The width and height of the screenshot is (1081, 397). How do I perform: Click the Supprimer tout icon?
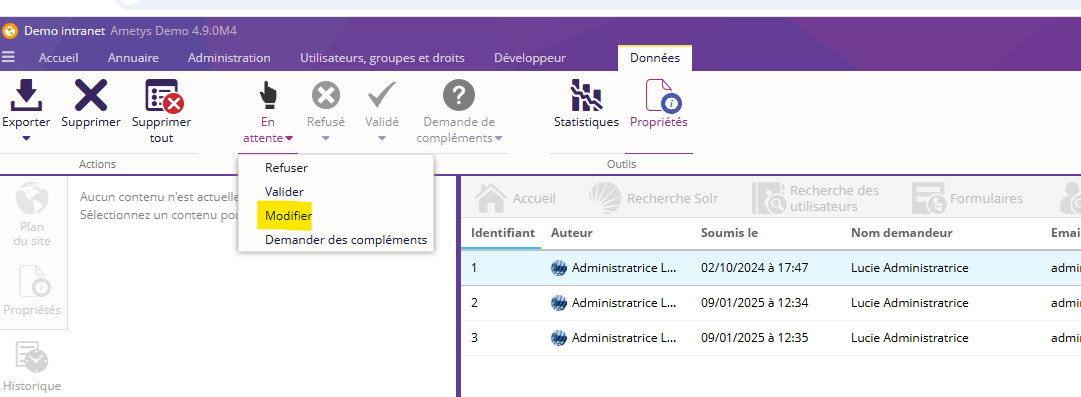click(x=163, y=96)
